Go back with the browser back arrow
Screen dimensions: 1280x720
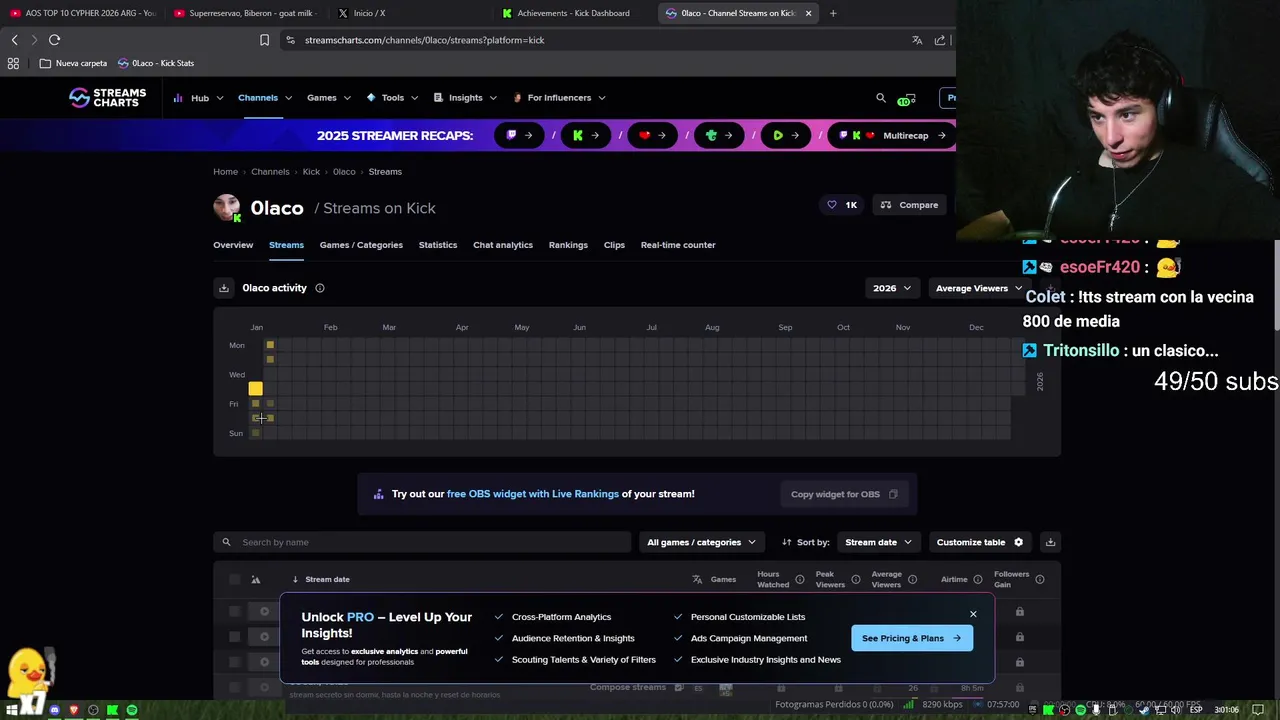(14, 40)
